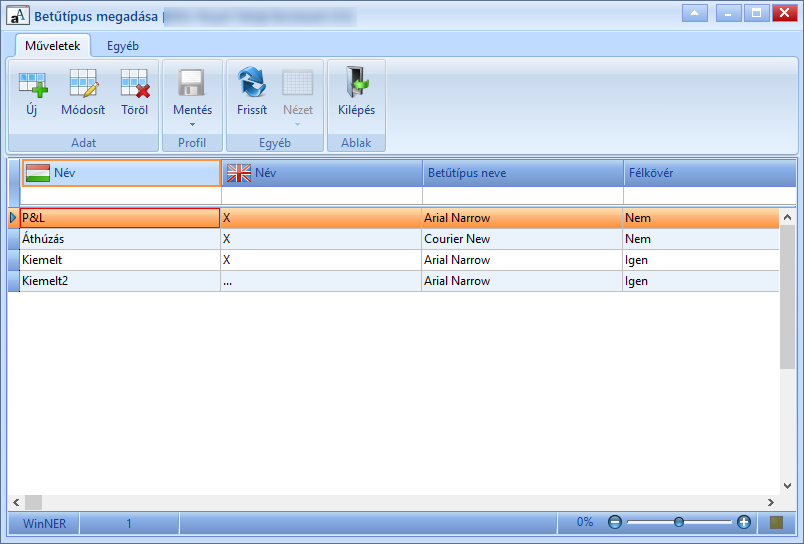Delete record with the Töröl icon
Viewport: 804px width, 544px height.
134,84
